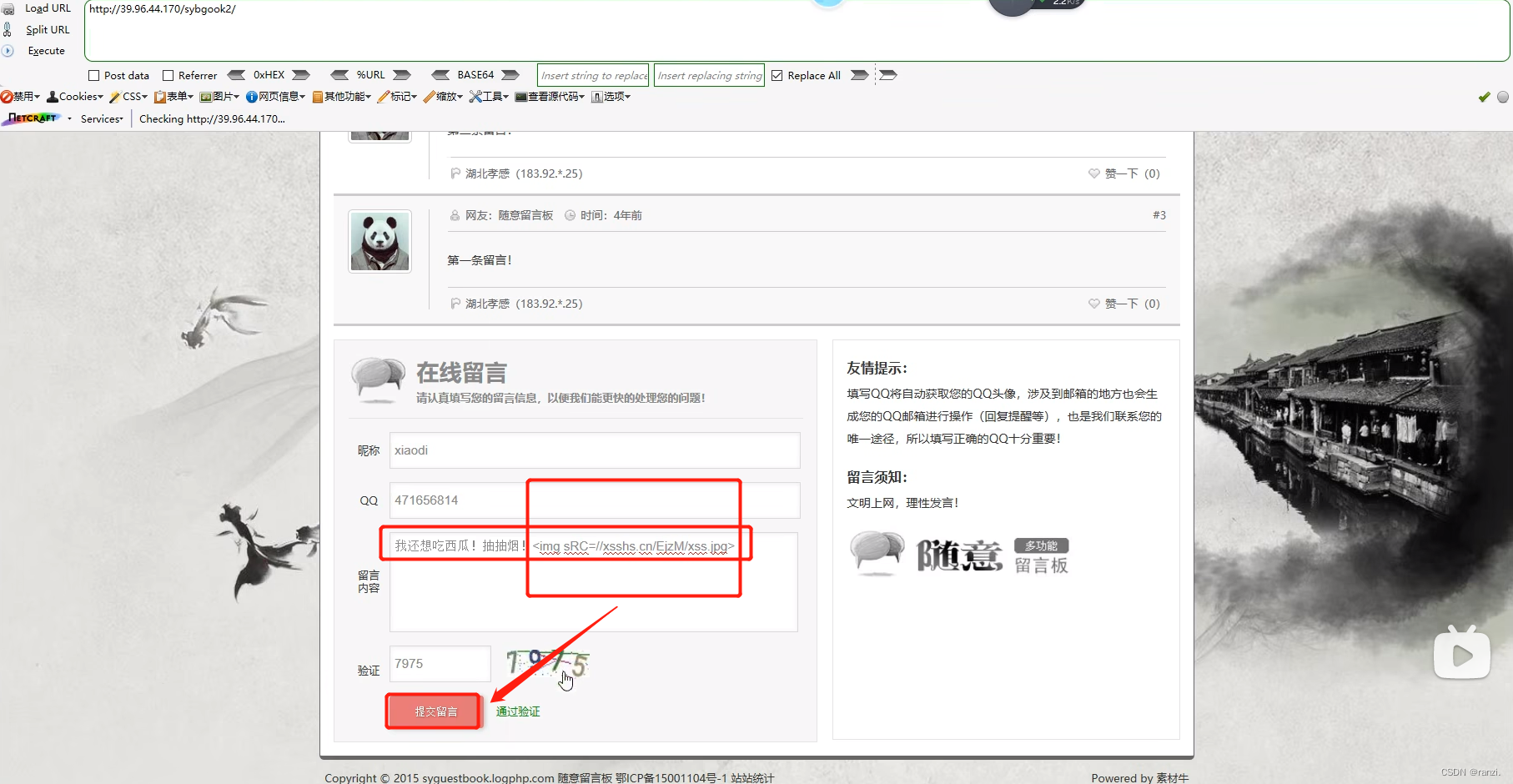Click the #3 post number
This screenshot has height=784, width=1513.
pyautogui.click(x=1159, y=215)
